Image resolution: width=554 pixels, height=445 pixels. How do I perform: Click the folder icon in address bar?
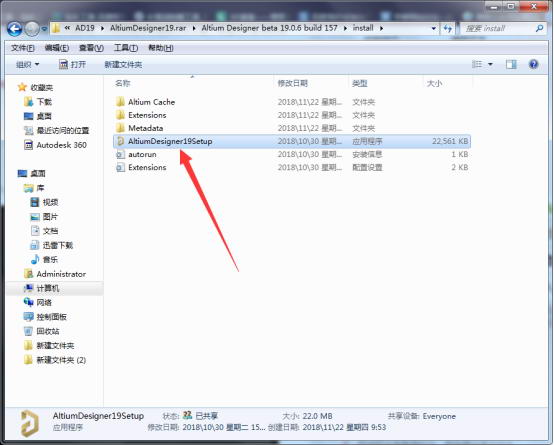(x=56, y=28)
